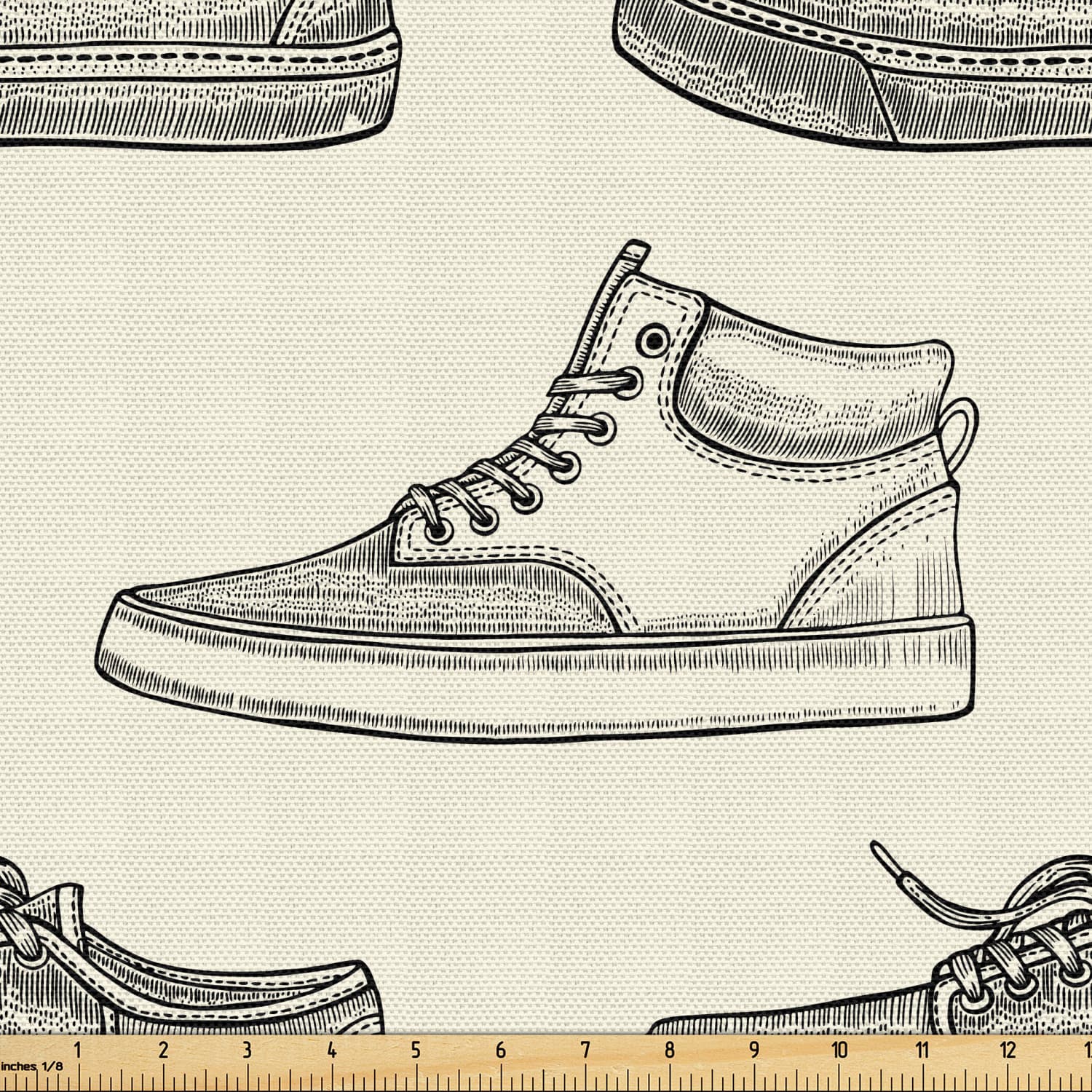
Task: Click the number 2 on the ruler
Action: (163, 1050)
